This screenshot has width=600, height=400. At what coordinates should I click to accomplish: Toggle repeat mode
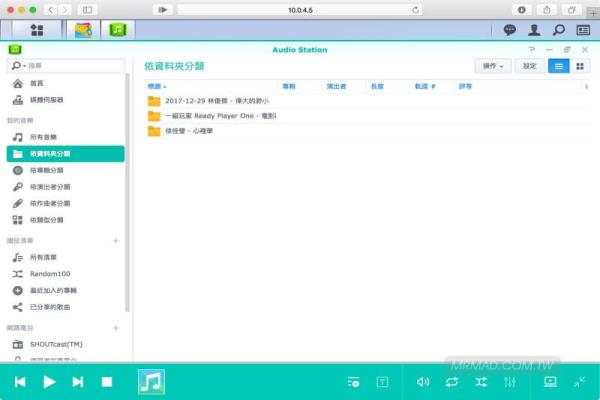(452, 382)
